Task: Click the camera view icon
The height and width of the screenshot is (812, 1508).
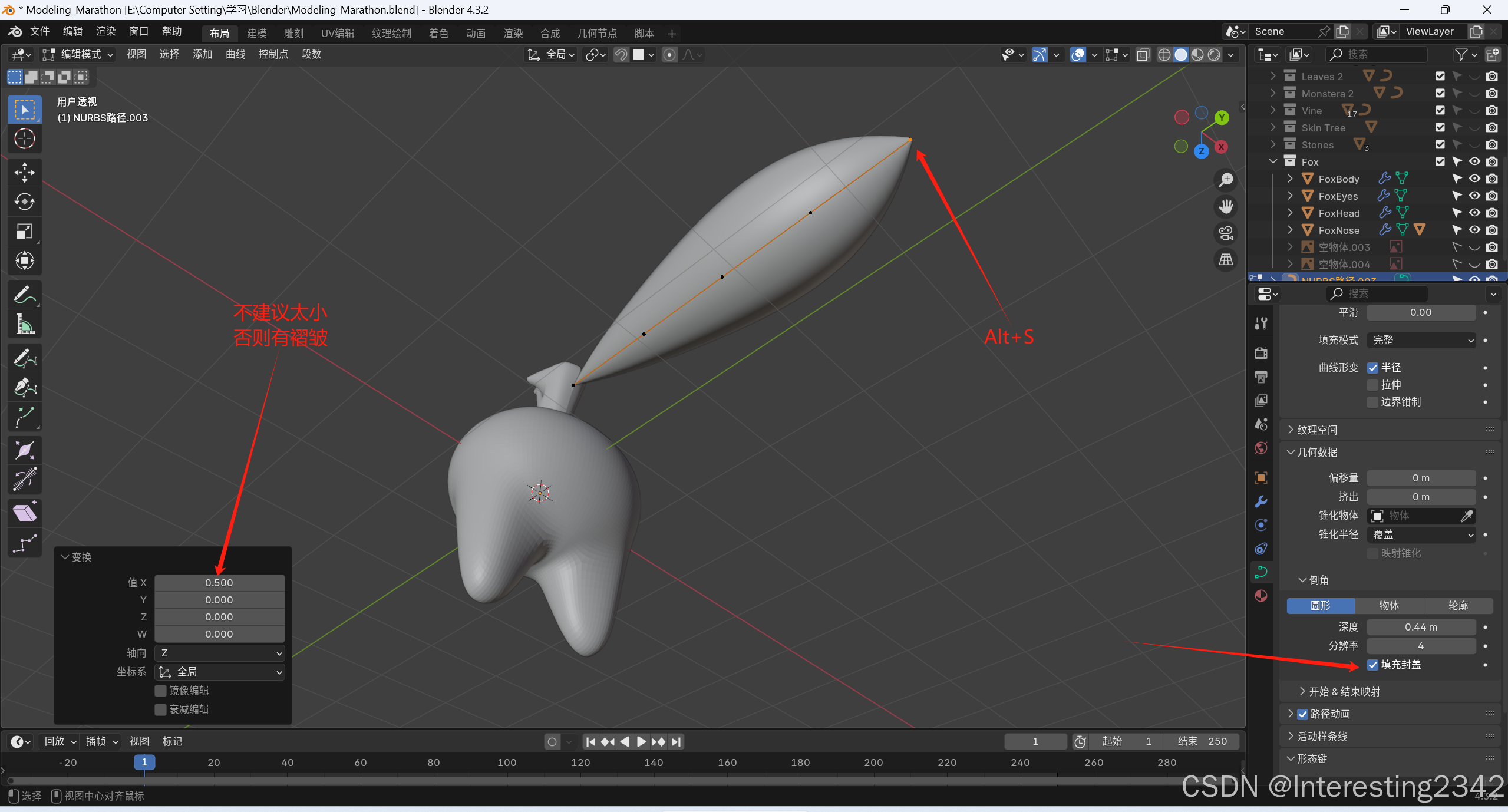Action: 1226,233
